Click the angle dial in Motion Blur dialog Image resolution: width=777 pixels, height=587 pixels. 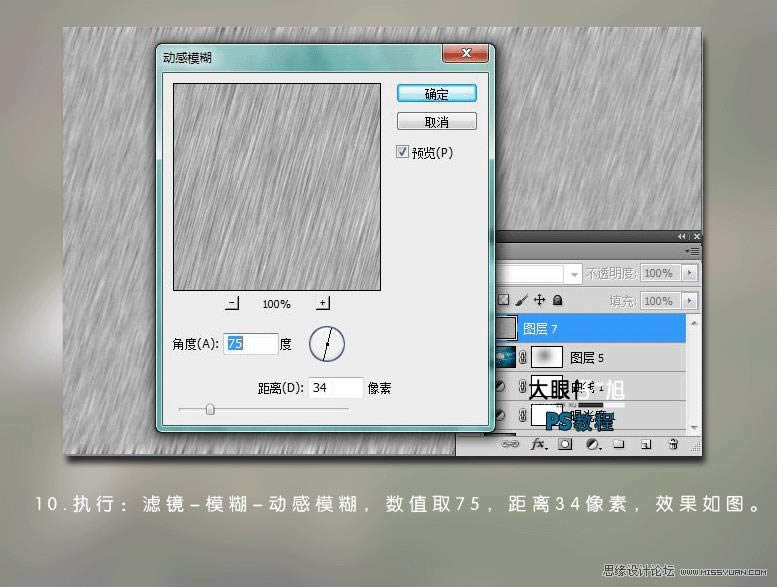326,344
